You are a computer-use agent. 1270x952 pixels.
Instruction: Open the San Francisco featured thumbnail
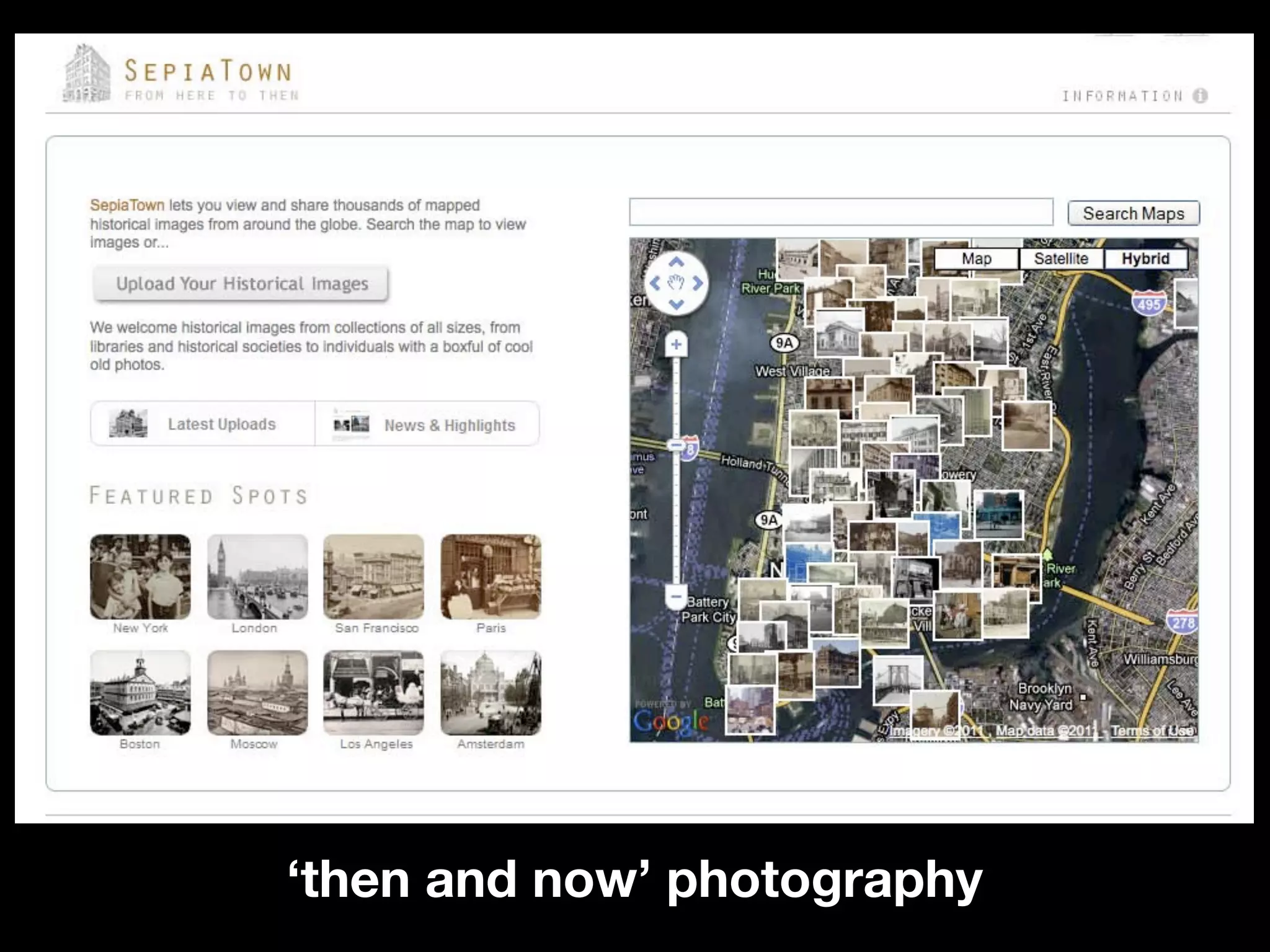point(374,577)
